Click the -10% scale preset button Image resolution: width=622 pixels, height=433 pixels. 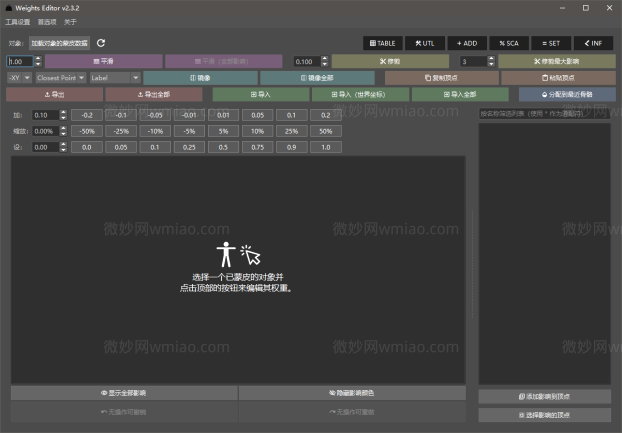tap(155, 131)
